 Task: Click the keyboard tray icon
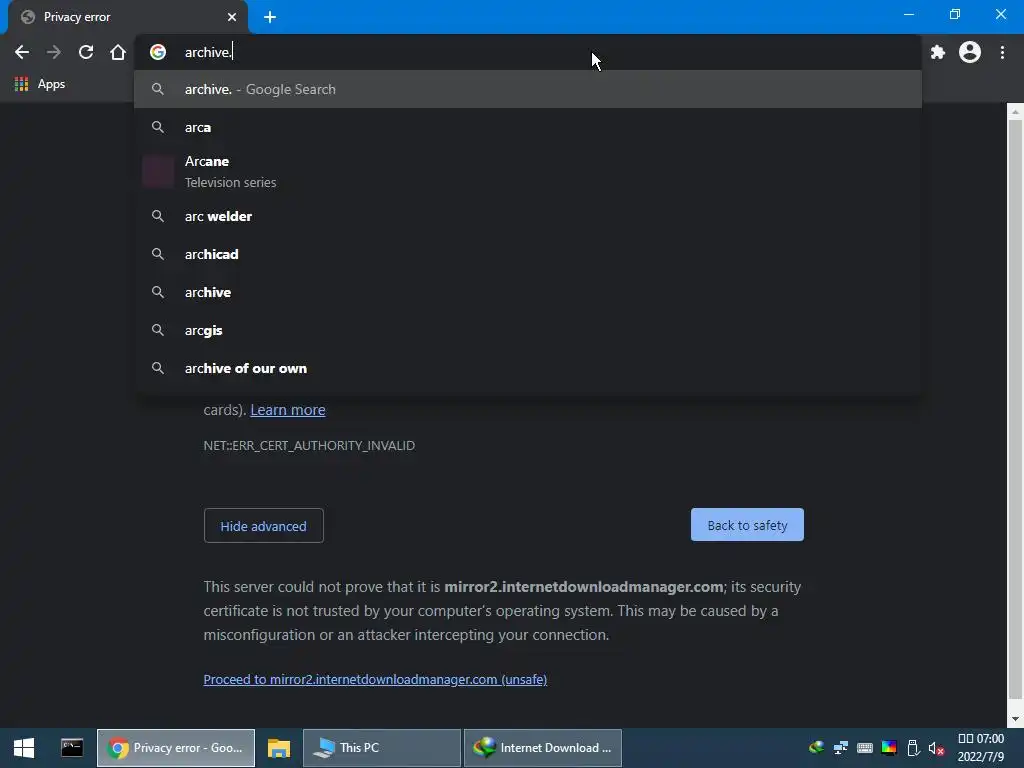coord(865,748)
